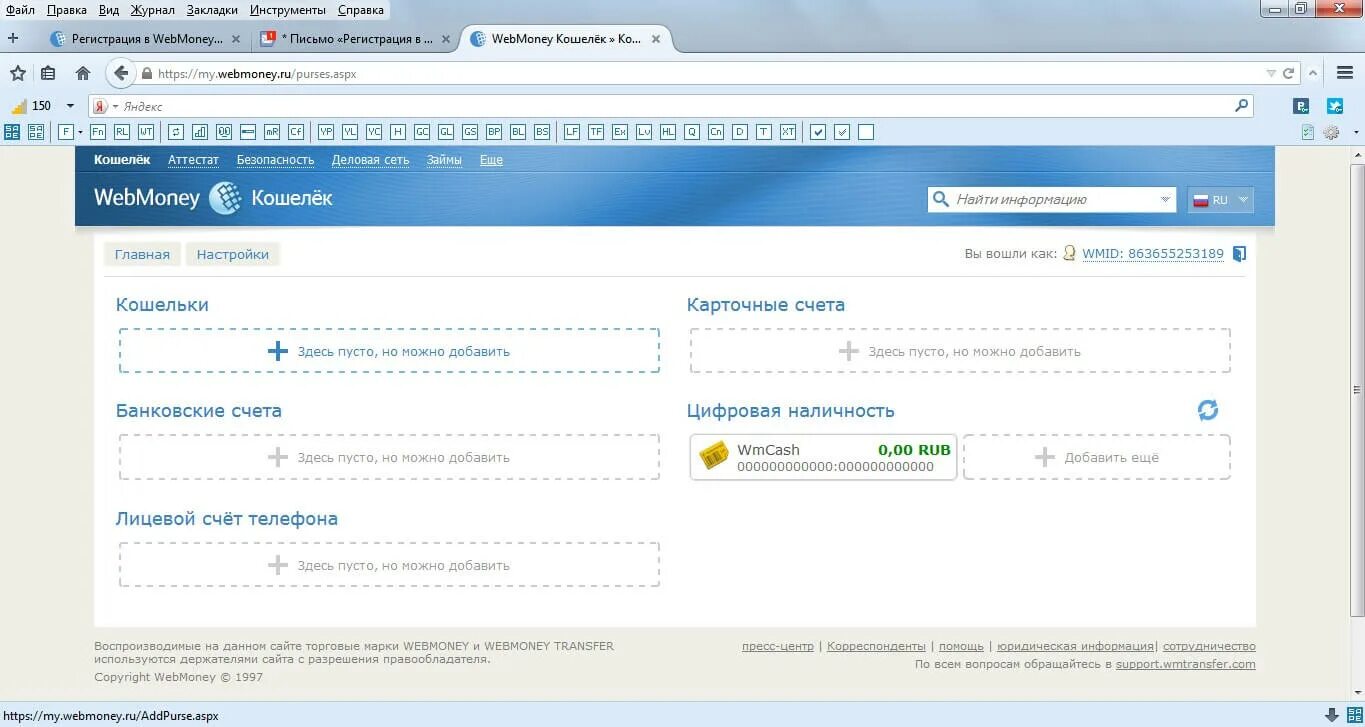The width and height of the screenshot is (1365, 727).
Task: Reload the current page
Action: (1289, 73)
